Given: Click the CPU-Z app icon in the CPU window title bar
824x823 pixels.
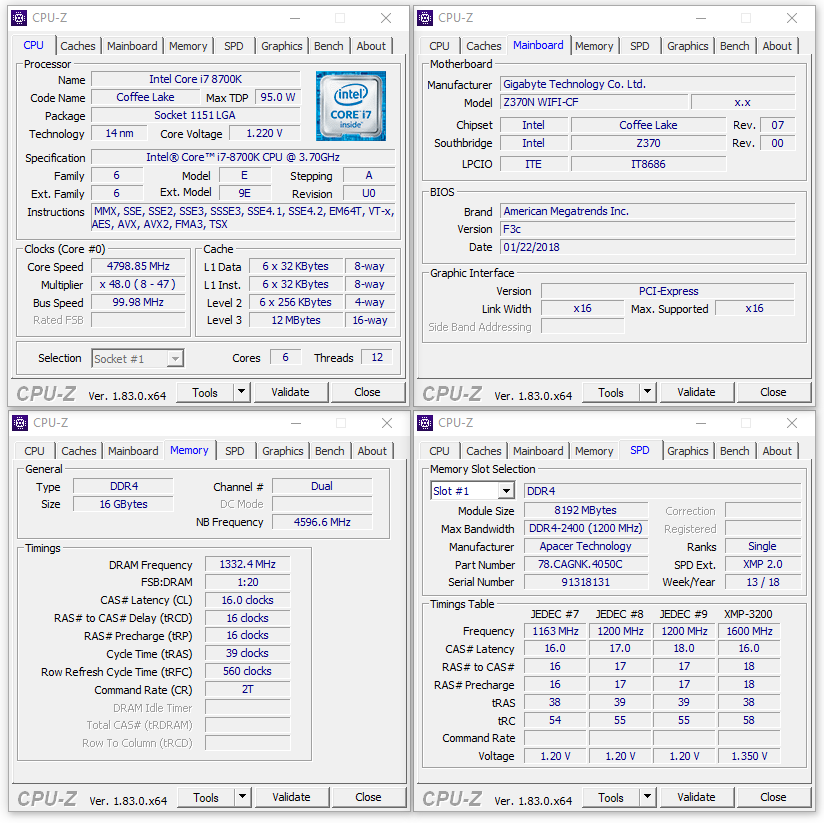Looking at the screenshot, I should (x=19, y=18).
